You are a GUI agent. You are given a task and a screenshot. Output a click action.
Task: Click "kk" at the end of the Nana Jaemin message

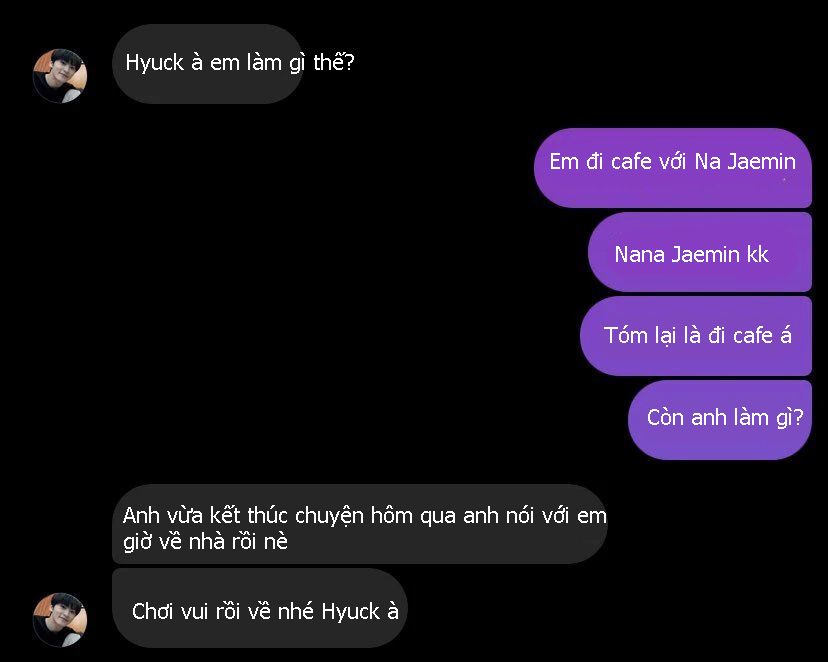758,254
